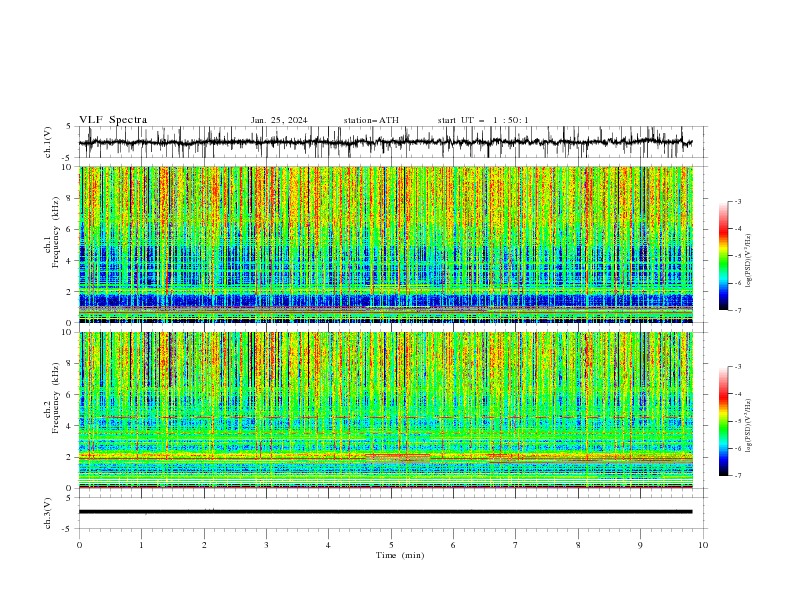The height and width of the screenshot is (612, 792).
Task: Click time axis tick label '9'
Action: [640, 545]
